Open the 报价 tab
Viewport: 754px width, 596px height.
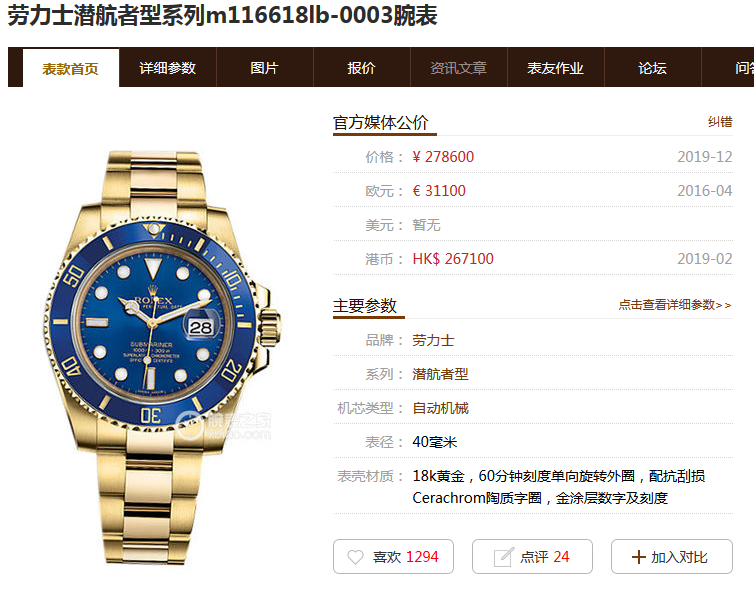362,68
